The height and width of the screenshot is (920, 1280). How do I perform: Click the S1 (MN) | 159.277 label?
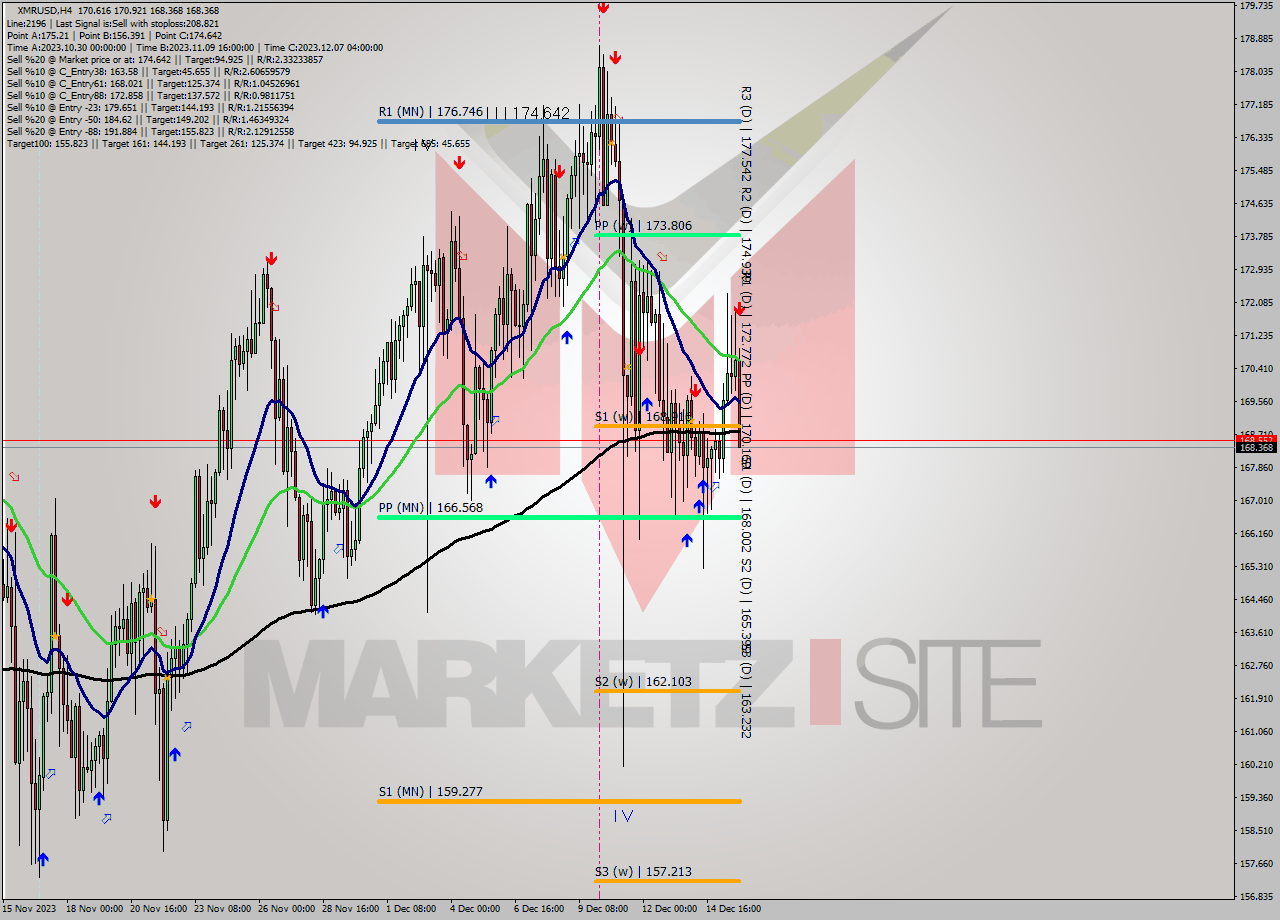coord(431,792)
